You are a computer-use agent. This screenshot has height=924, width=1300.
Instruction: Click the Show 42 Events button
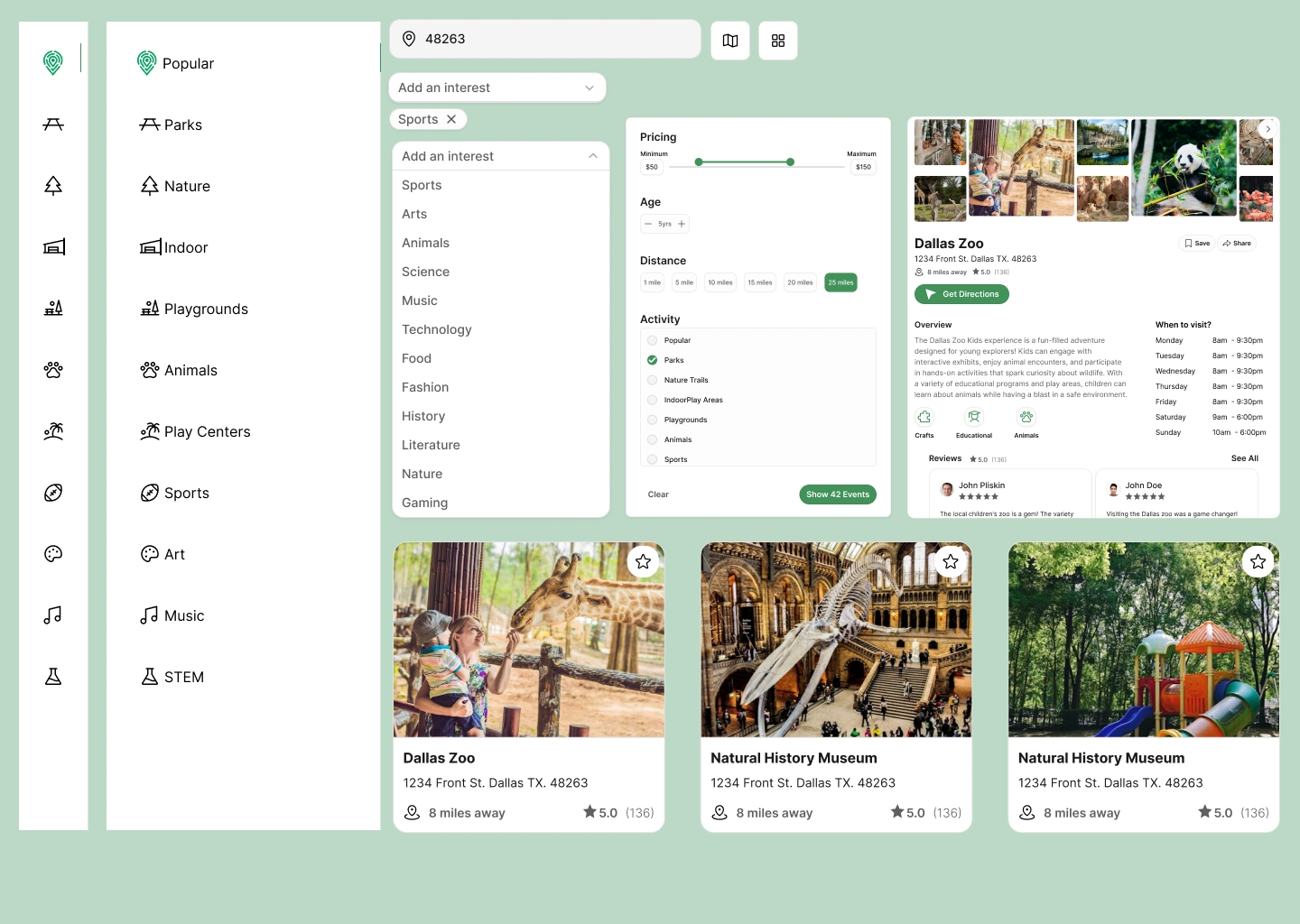pyautogui.click(x=838, y=494)
